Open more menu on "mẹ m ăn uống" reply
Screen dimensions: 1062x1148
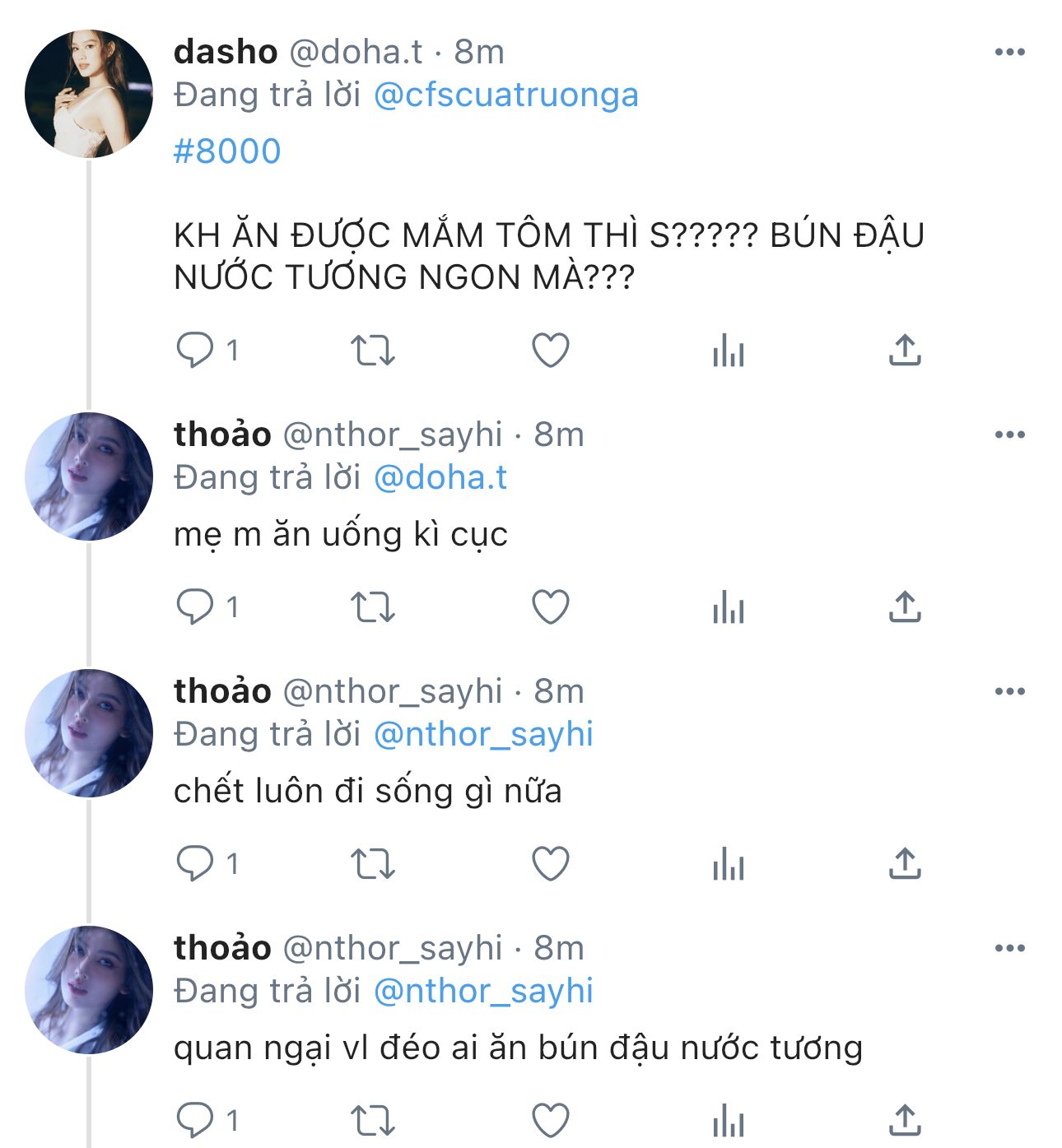[1009, 435]
